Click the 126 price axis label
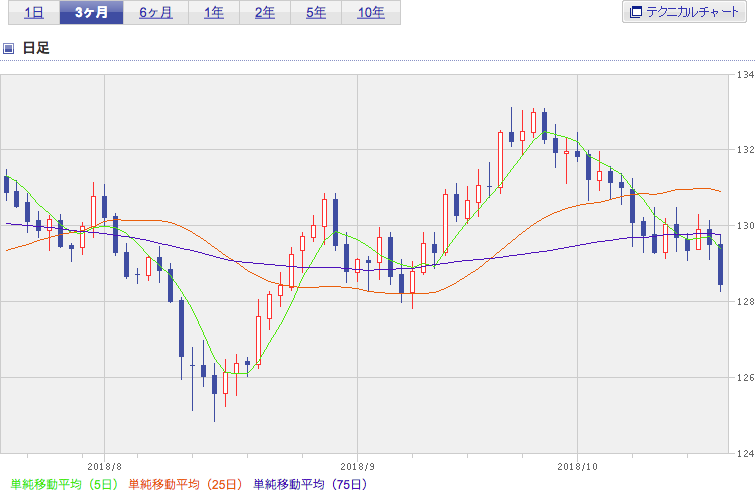Image resolution: width=755 pixels, height=493 pixels. [745, 377]
